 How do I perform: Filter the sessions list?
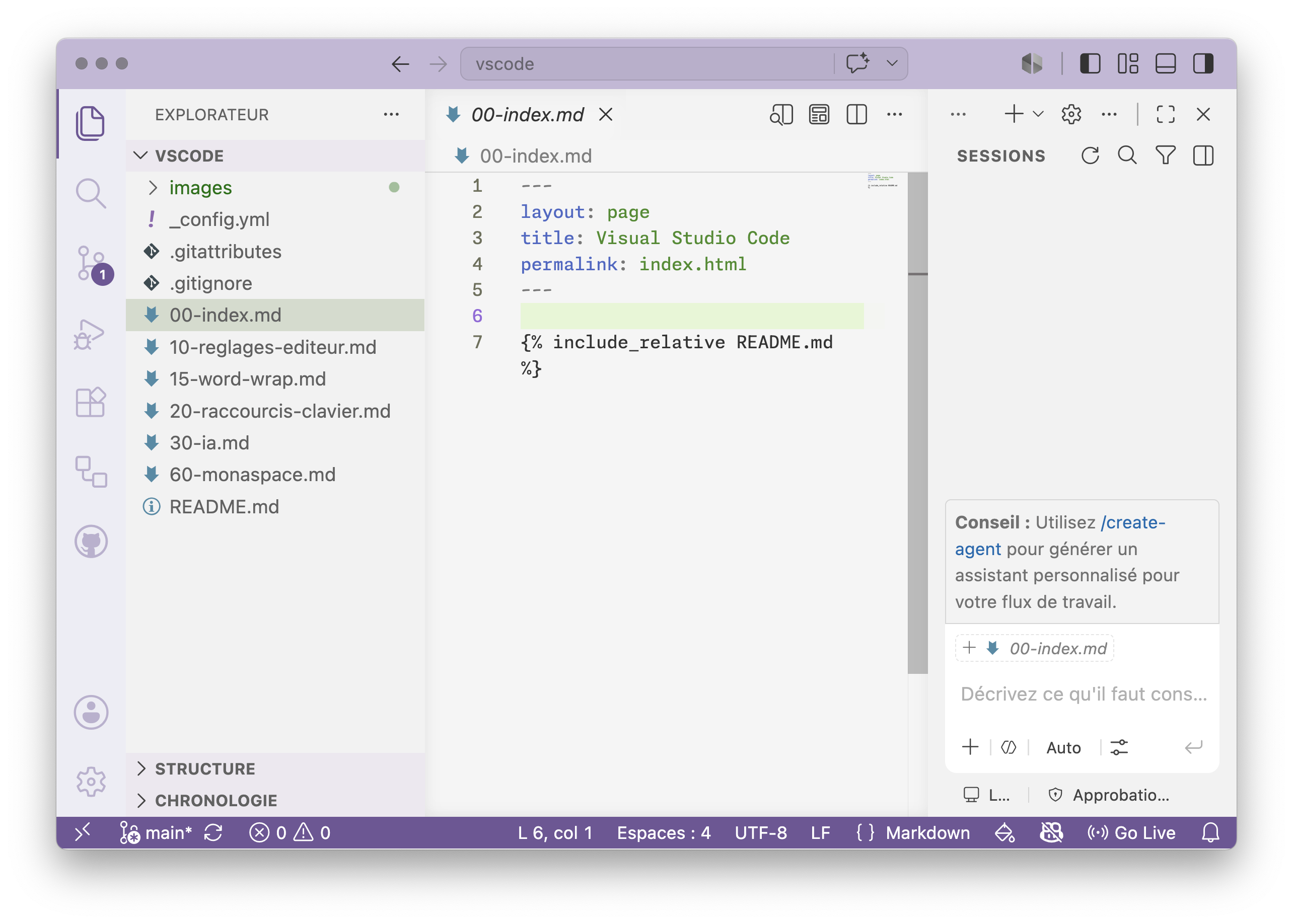pyautogui.click(x=1165, y=156)
